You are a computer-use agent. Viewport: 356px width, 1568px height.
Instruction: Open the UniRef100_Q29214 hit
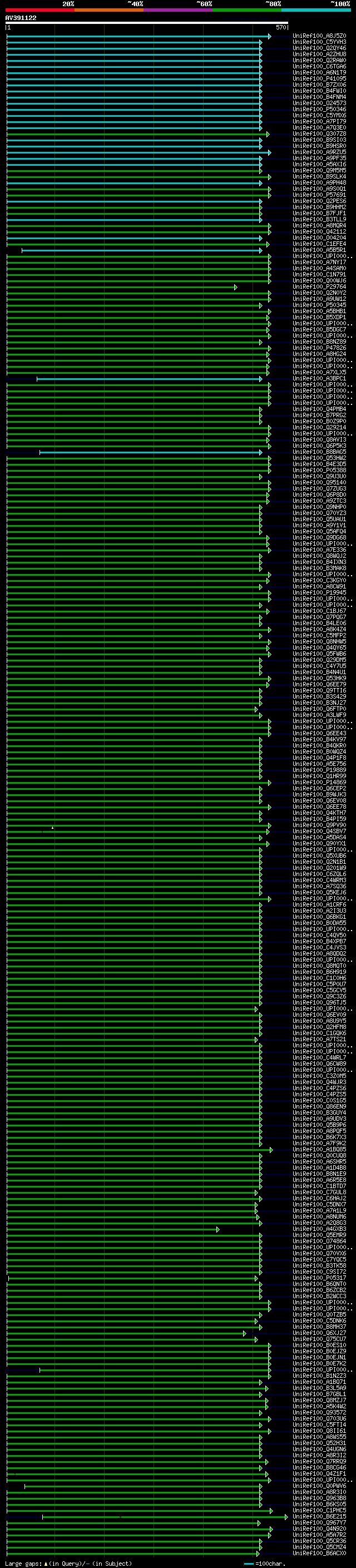[319, 427]
